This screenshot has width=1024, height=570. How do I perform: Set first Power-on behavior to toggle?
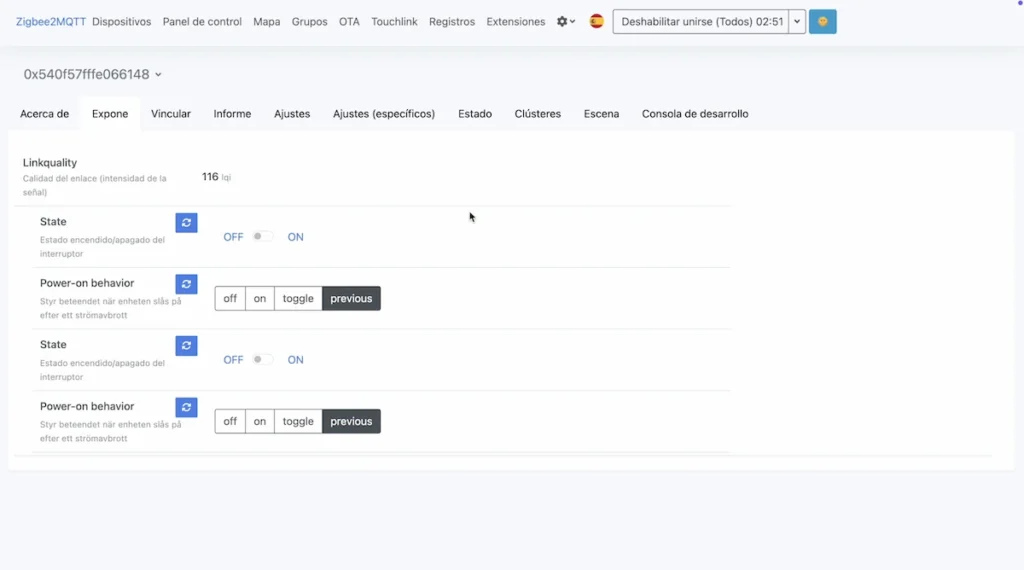click(x=298, y=299)
